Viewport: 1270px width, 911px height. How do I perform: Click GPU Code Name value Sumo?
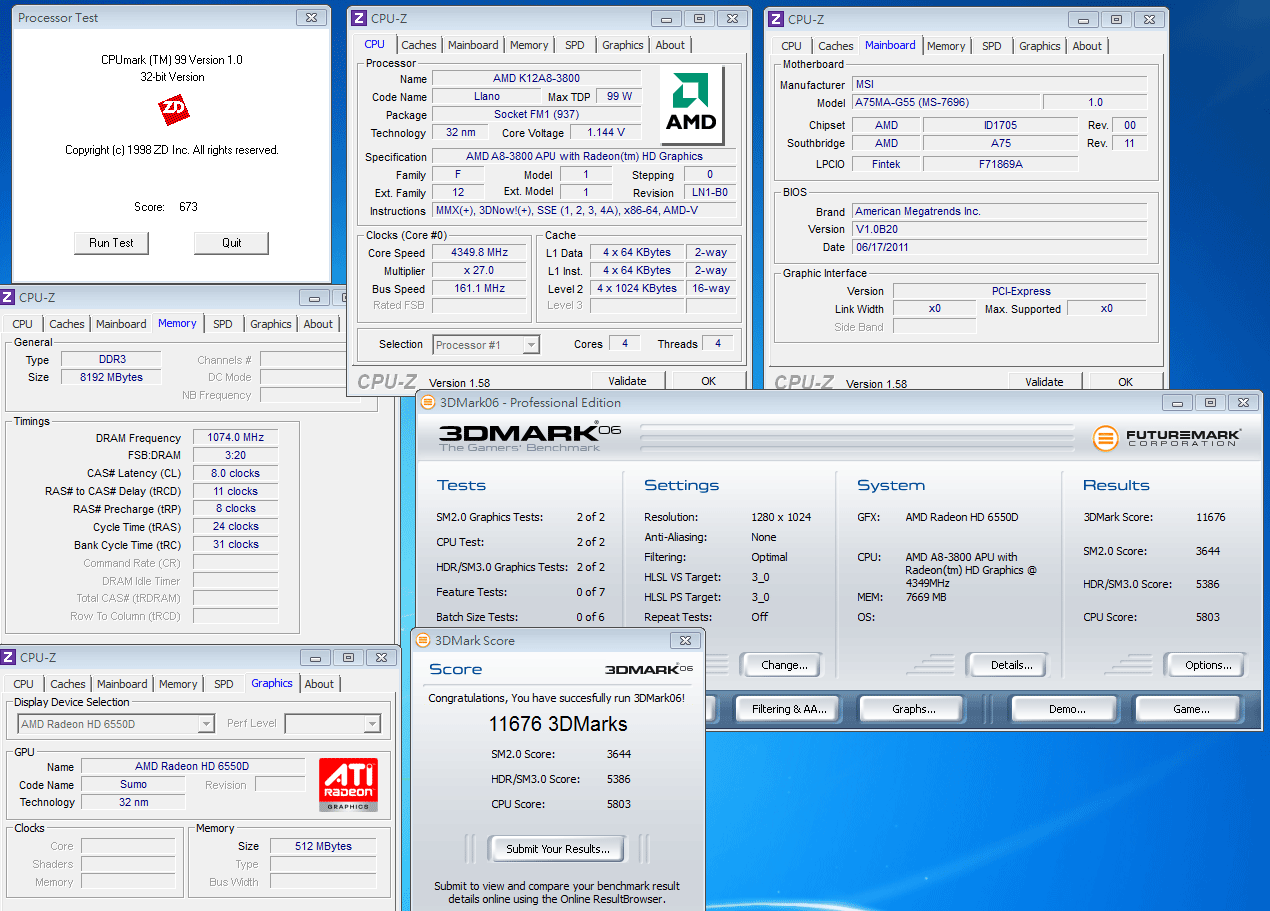(x=133, y=785)
